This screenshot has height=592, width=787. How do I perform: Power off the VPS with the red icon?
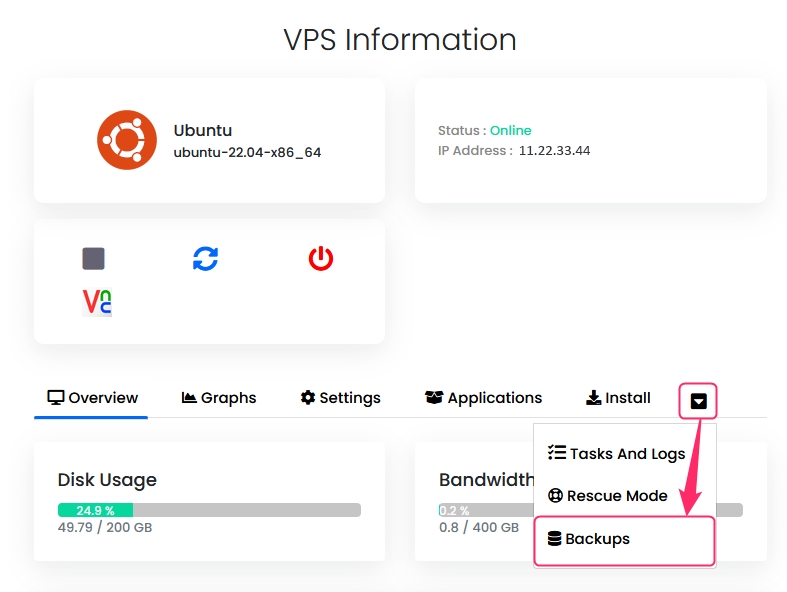pos(320,258)
